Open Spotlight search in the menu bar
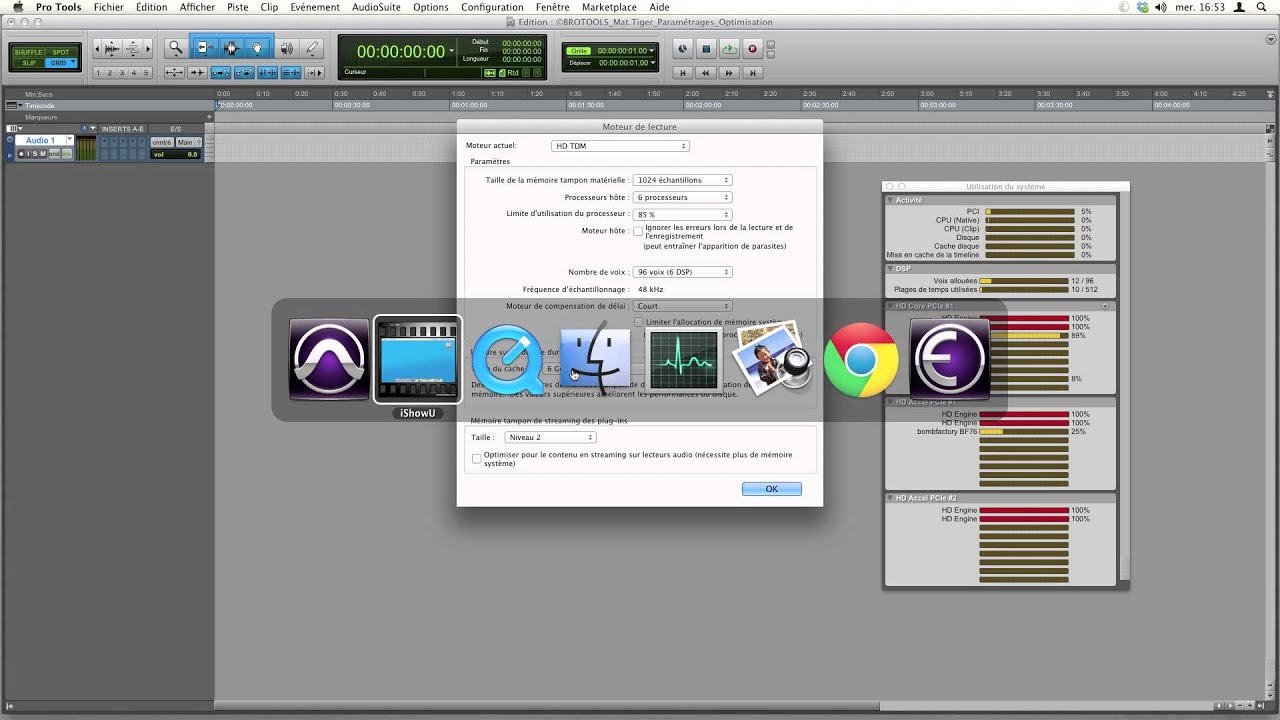The height and width of the screenshot is (720, 1280). [x=1261, y=7]
